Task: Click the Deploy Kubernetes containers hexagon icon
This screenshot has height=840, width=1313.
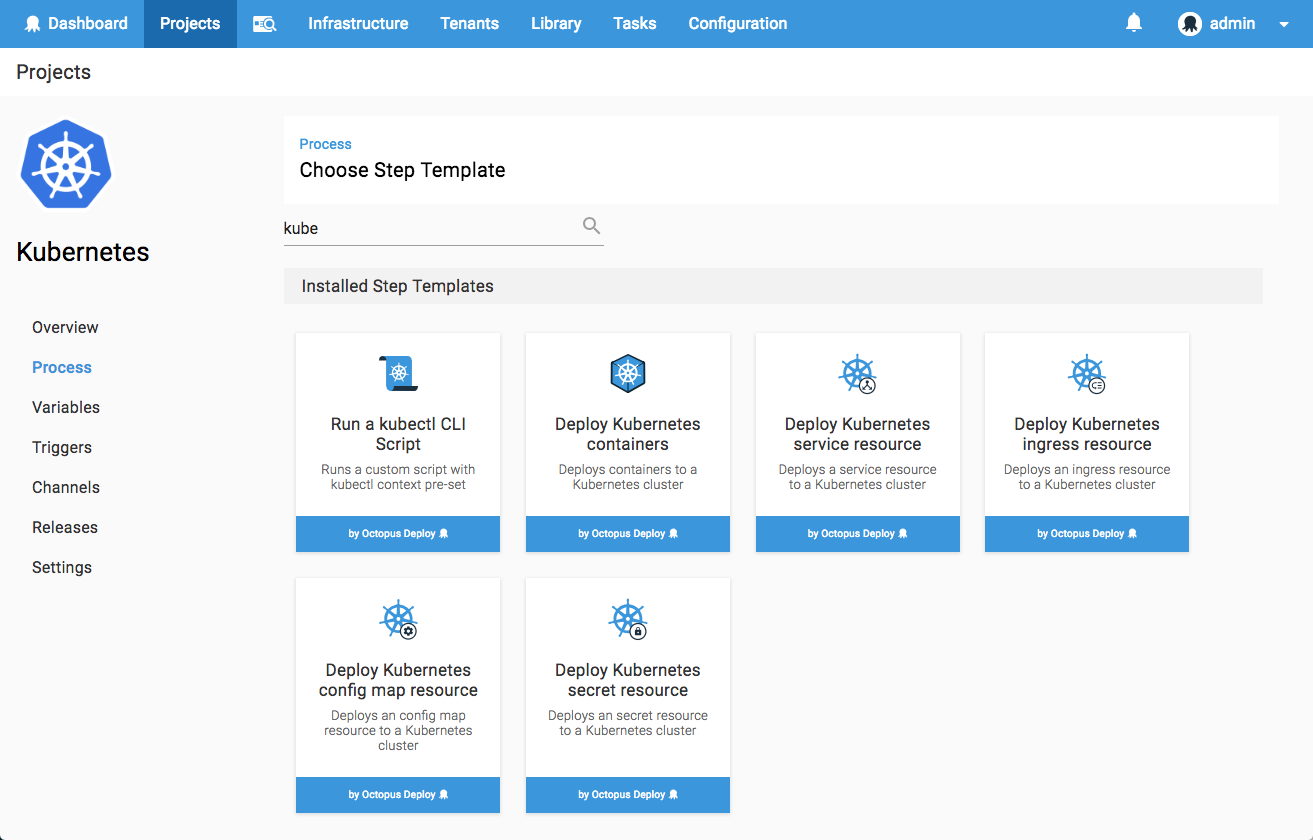Action: 627,372
